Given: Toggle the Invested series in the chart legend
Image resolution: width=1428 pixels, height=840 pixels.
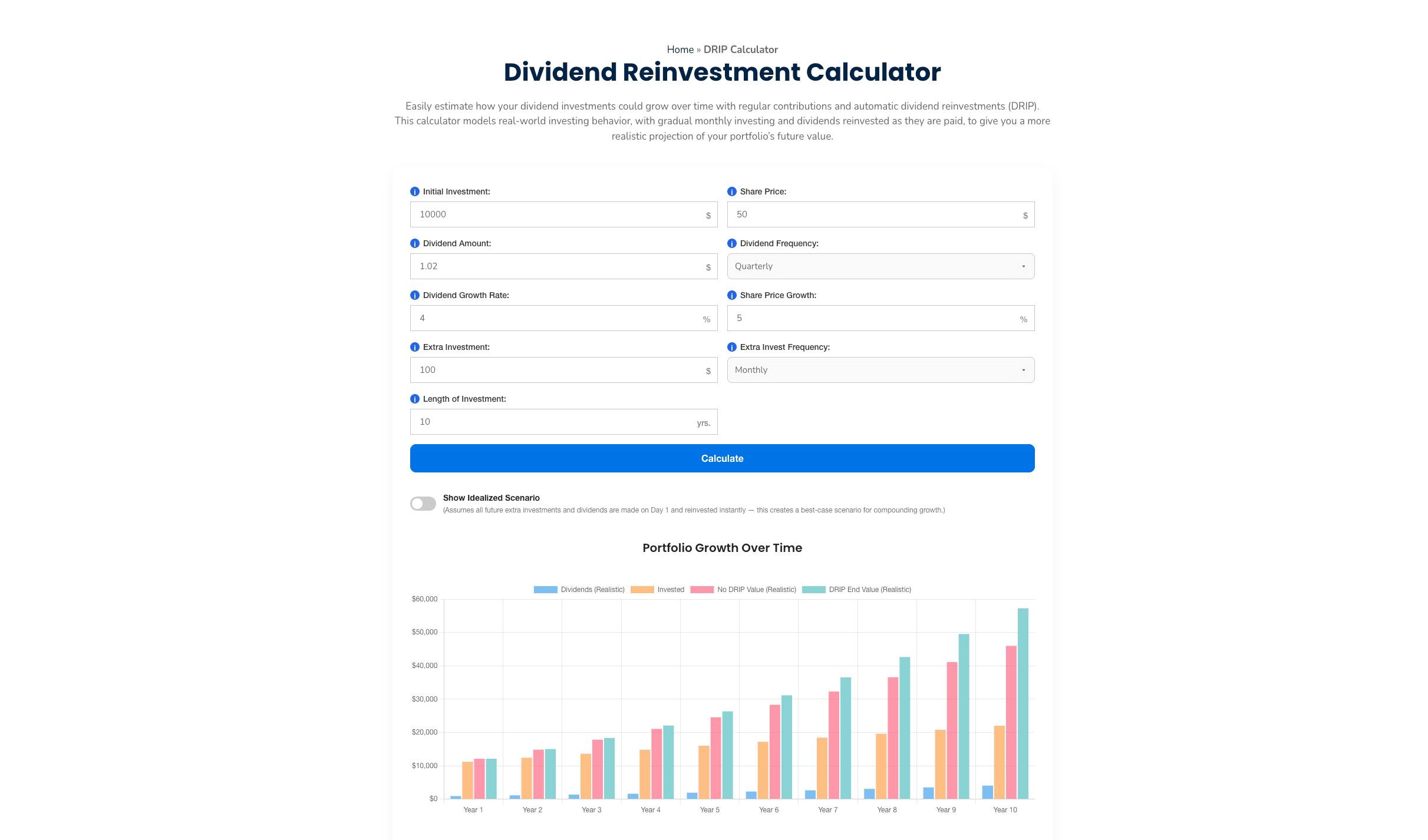Looking at the screenshot, I should 658,589.
